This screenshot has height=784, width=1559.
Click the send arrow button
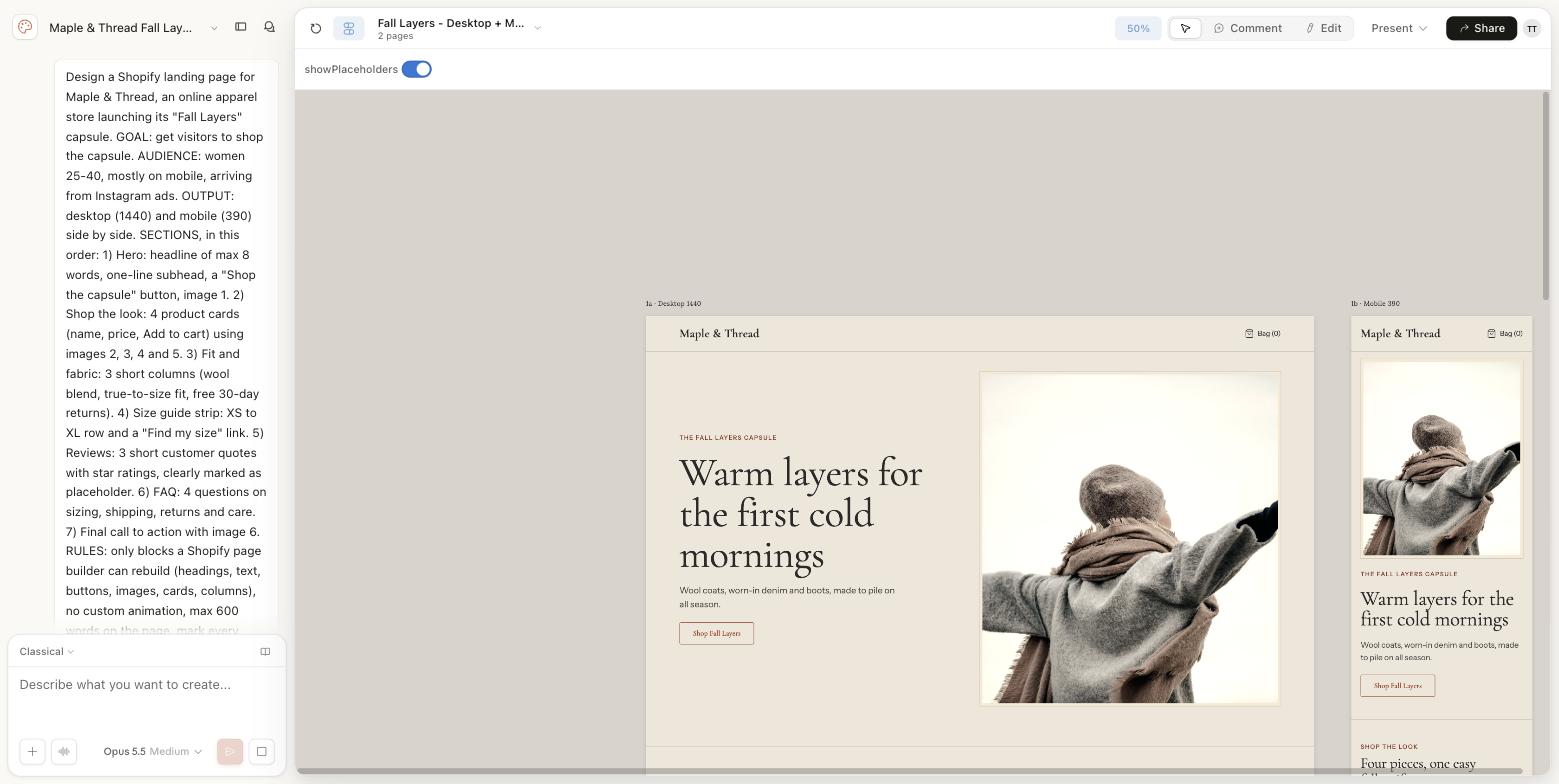(x=230, y=751)
